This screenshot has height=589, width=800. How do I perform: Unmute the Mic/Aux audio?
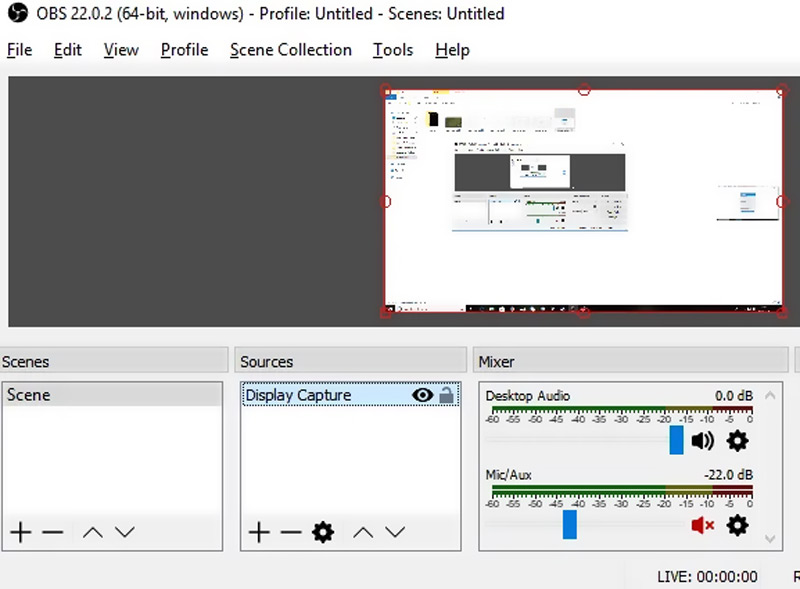(x=702, y=525)
